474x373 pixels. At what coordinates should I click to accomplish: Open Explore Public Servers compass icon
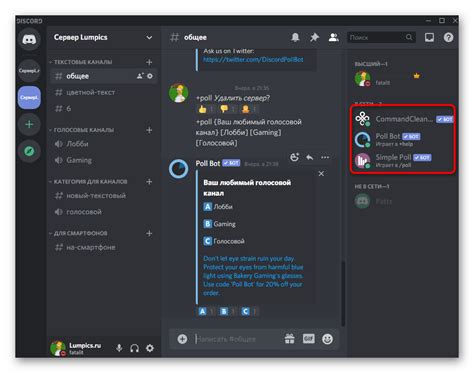tap(29, 151)
